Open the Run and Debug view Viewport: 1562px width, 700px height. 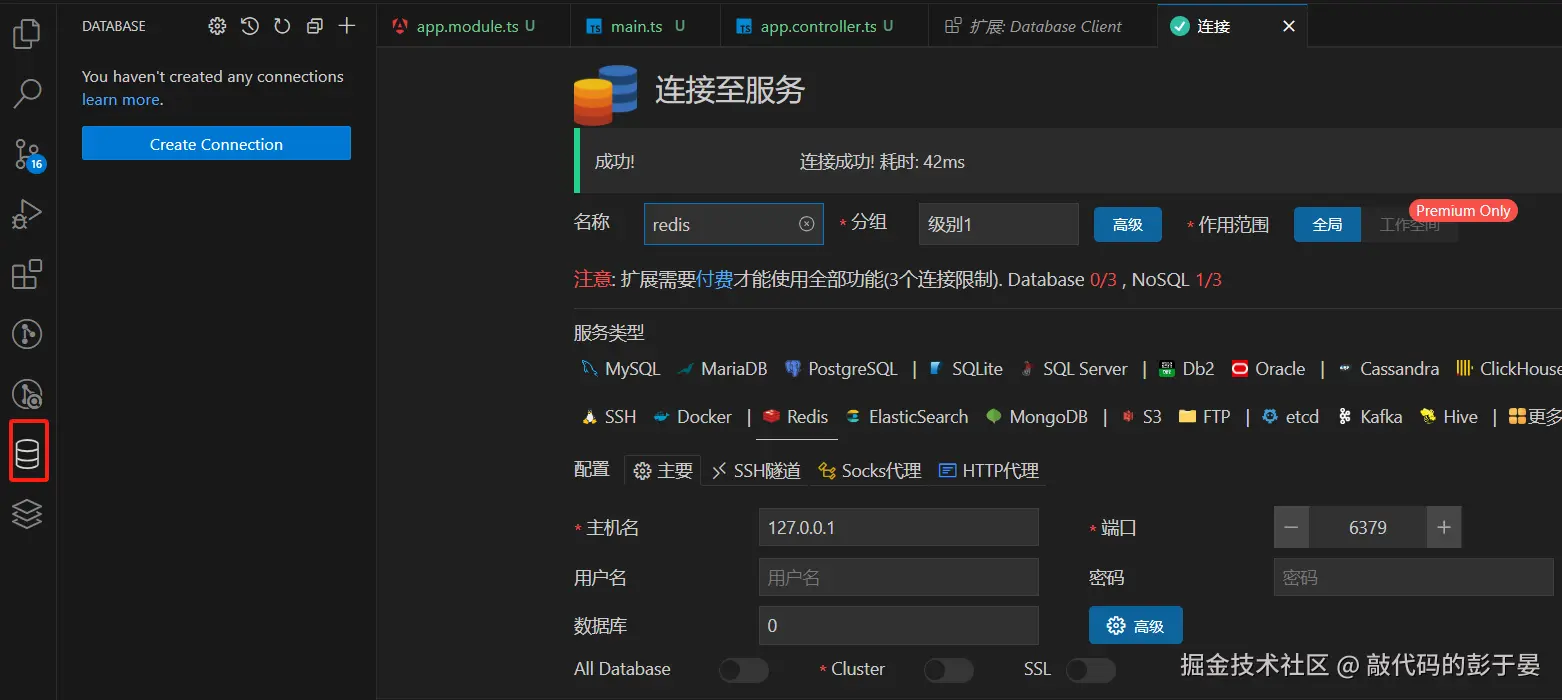click(x=27, y=214)
